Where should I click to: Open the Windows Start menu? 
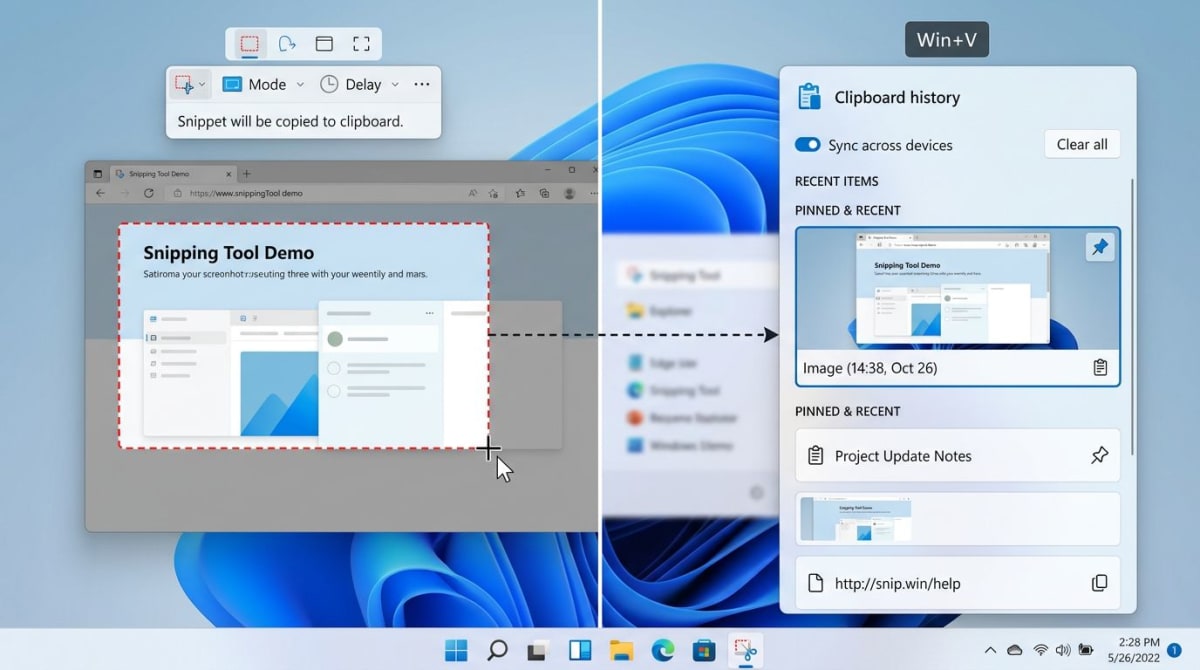pos(456,650)
